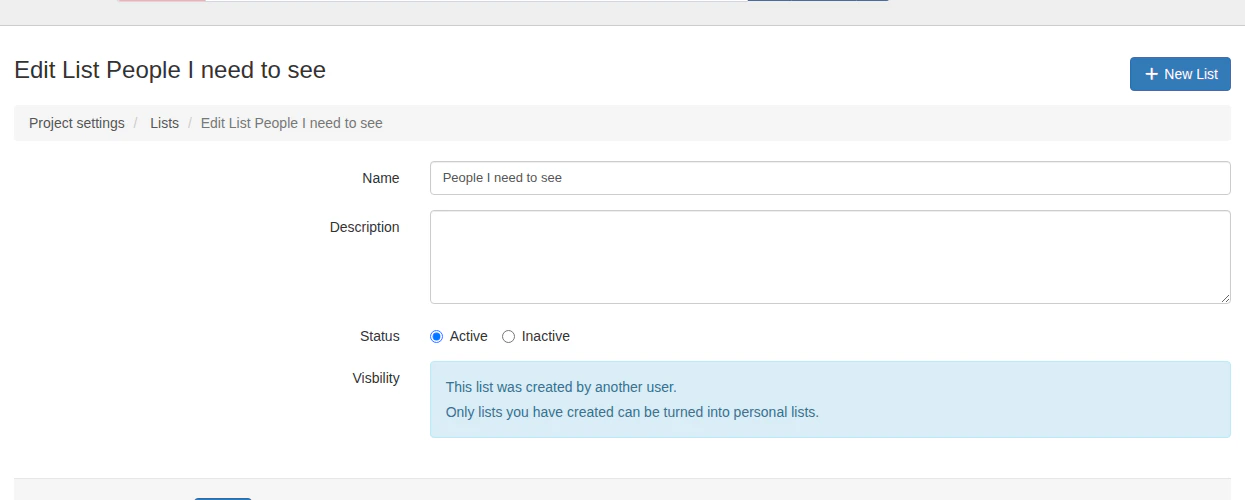
Task: Open Project settings breadcrumb link
Action: (x=77, y=123)
